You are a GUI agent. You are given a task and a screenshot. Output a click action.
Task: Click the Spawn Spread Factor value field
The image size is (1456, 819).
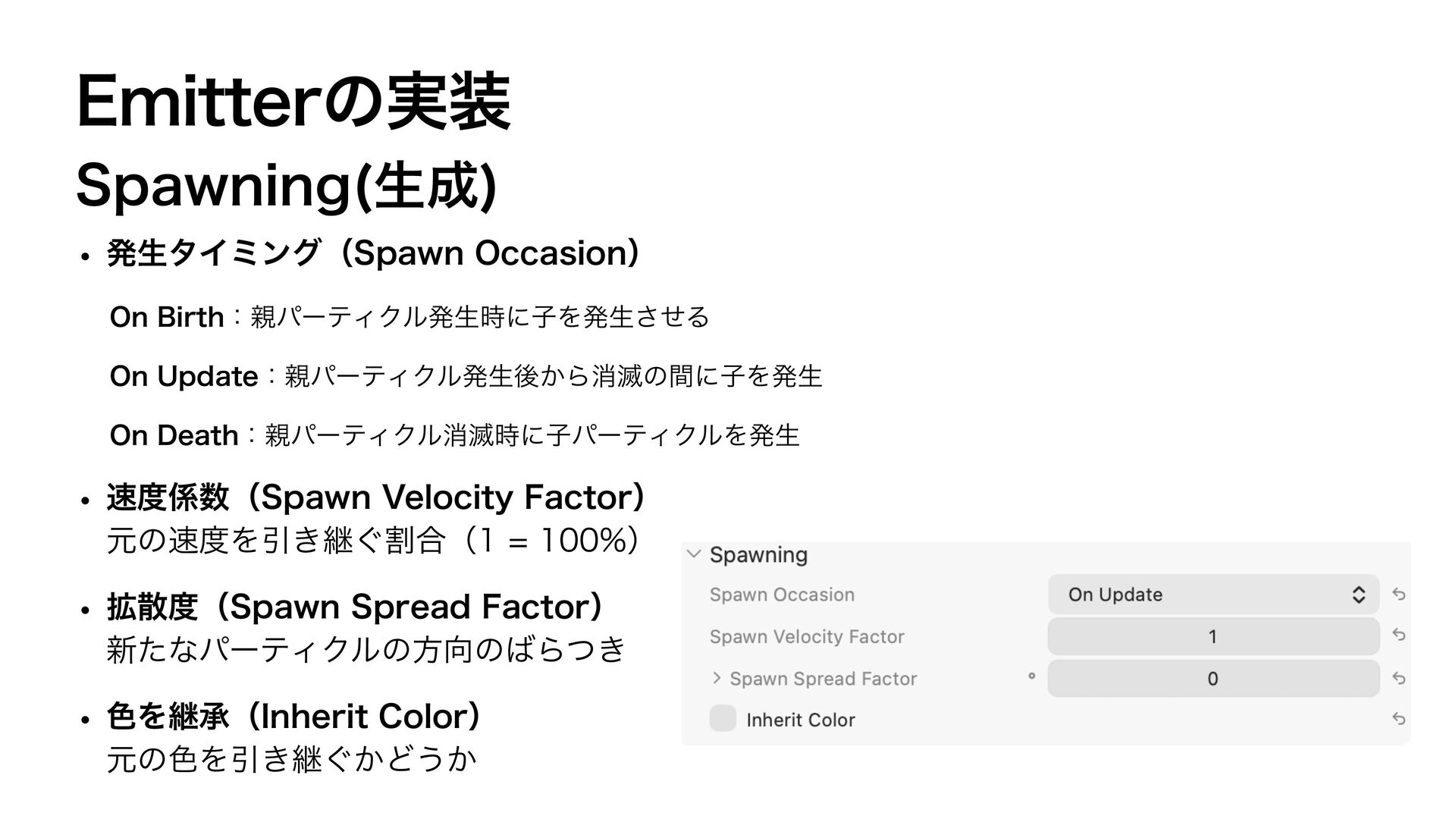point(1213,679)
